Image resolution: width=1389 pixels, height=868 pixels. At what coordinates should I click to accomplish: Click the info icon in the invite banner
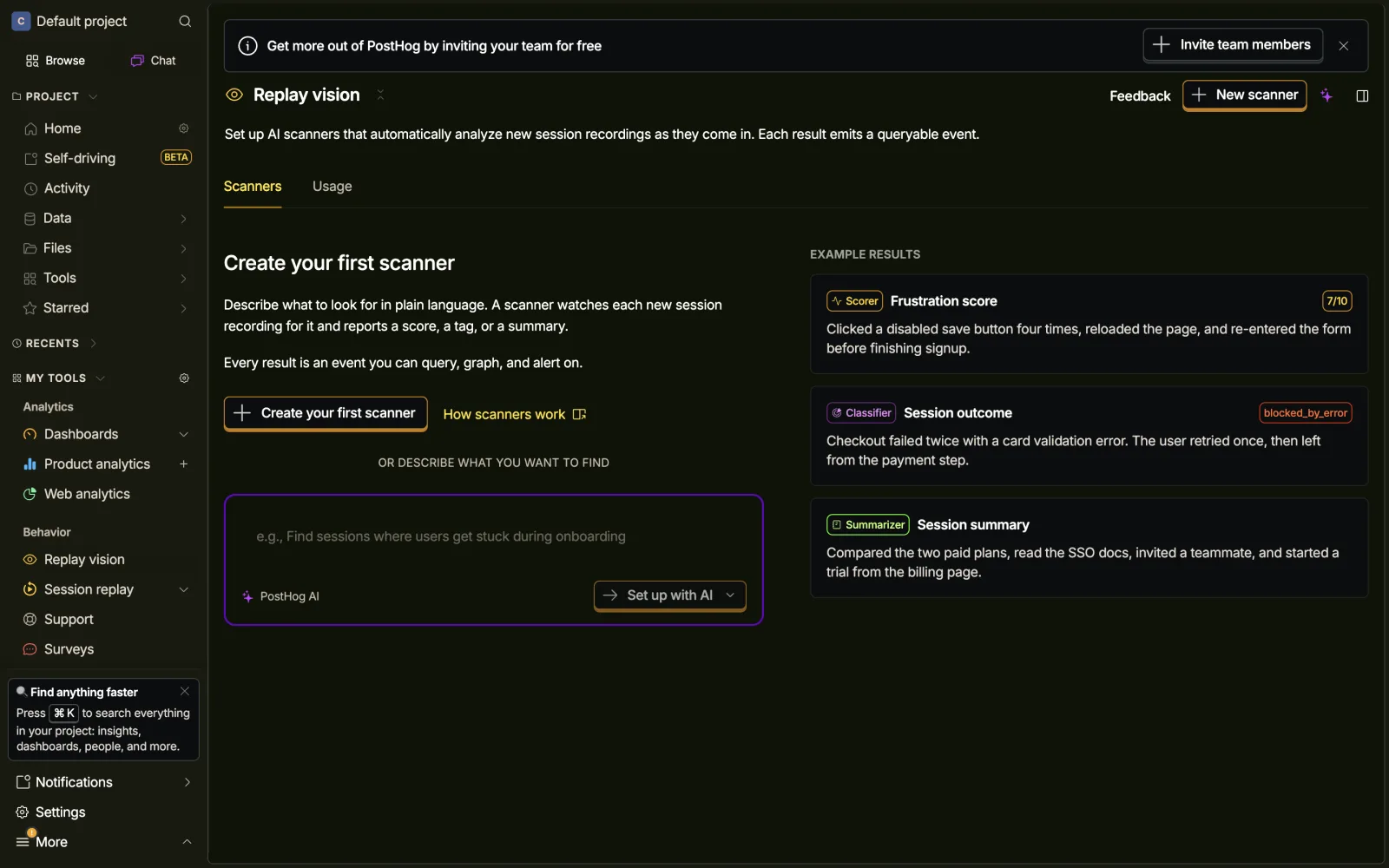point(247,46)
